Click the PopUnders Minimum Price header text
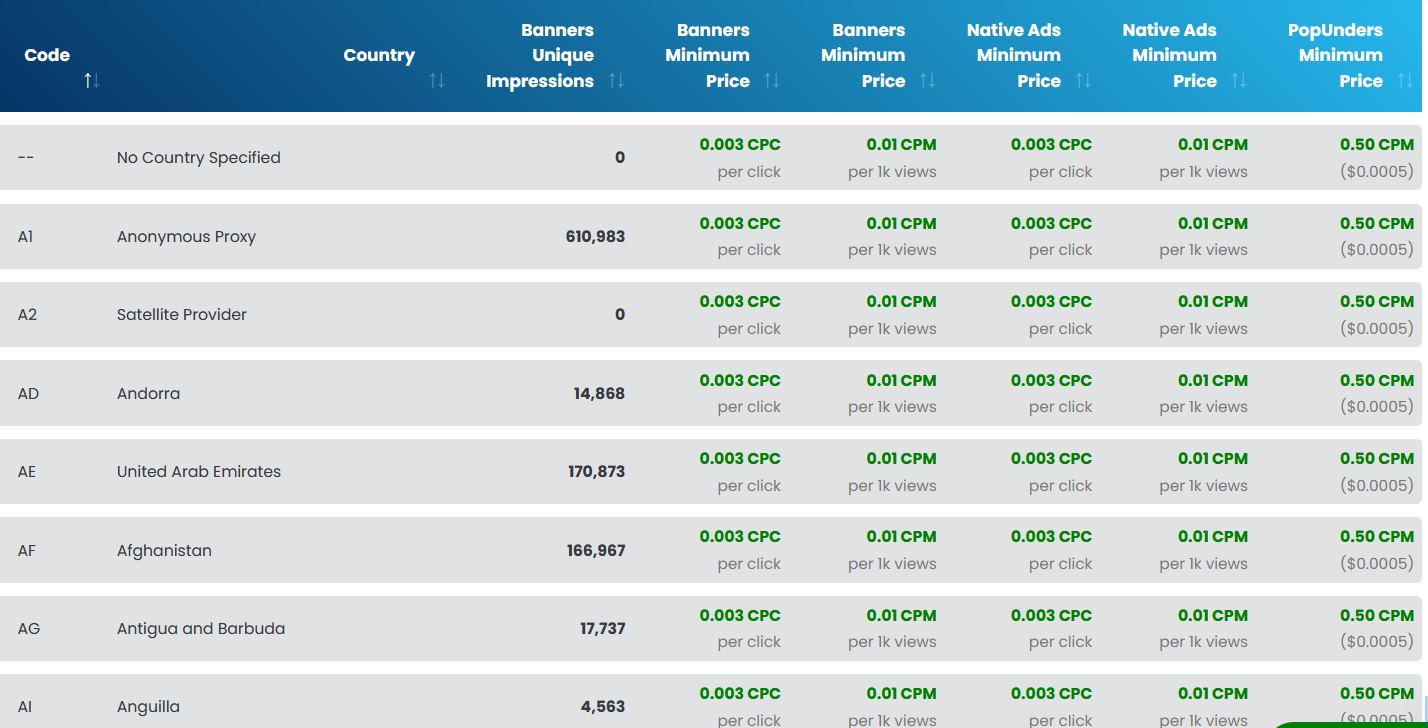Screen dimensions: 1428x728 click(x=1340, y=55)
